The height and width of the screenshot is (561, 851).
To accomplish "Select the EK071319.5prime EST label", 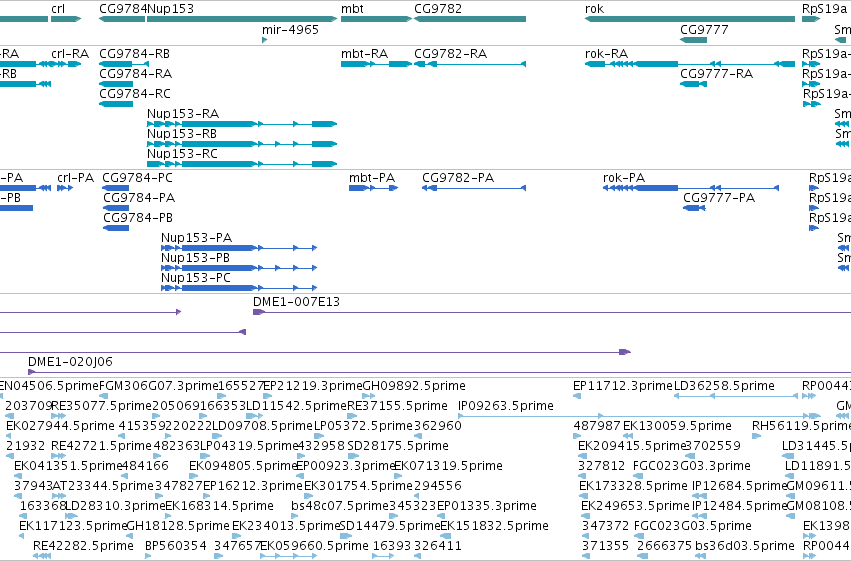I will point(448,467).
